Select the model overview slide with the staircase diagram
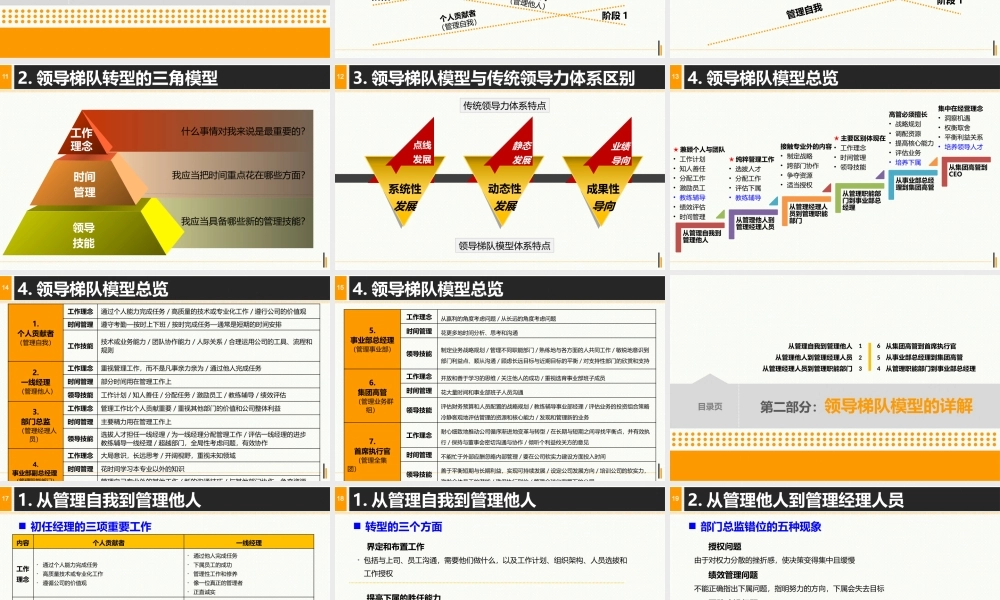1000x600 pixels. tap(835, 166)
